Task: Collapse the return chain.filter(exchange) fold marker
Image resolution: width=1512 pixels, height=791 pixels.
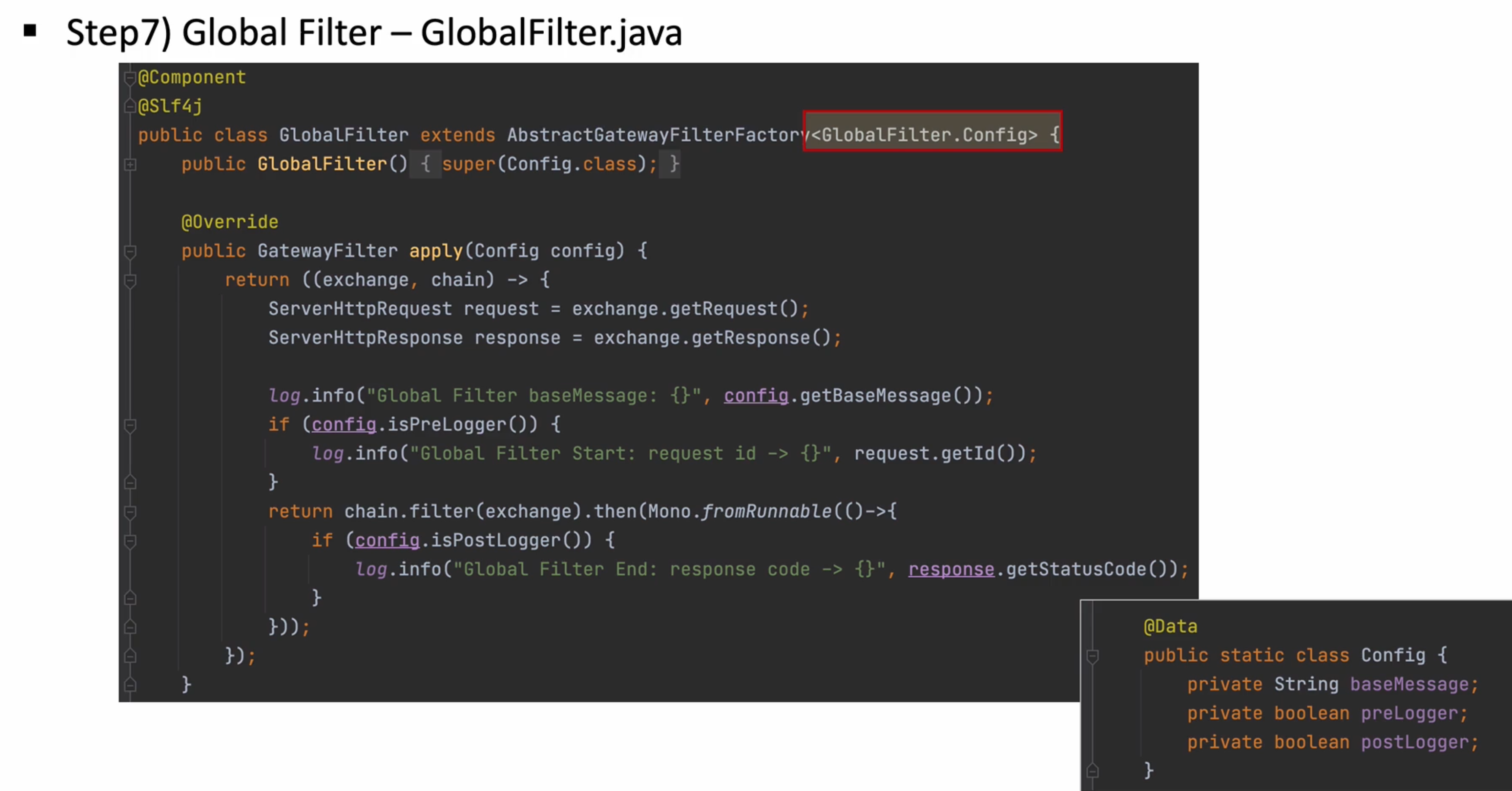Action: point(130,513)
